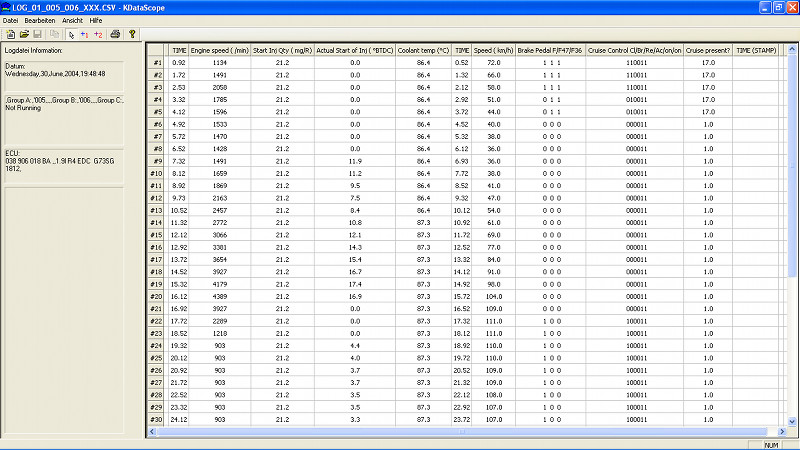Click speed value 111.0 in row #22
This screenshot has height=450, width=800.
[x=493, y=321]
